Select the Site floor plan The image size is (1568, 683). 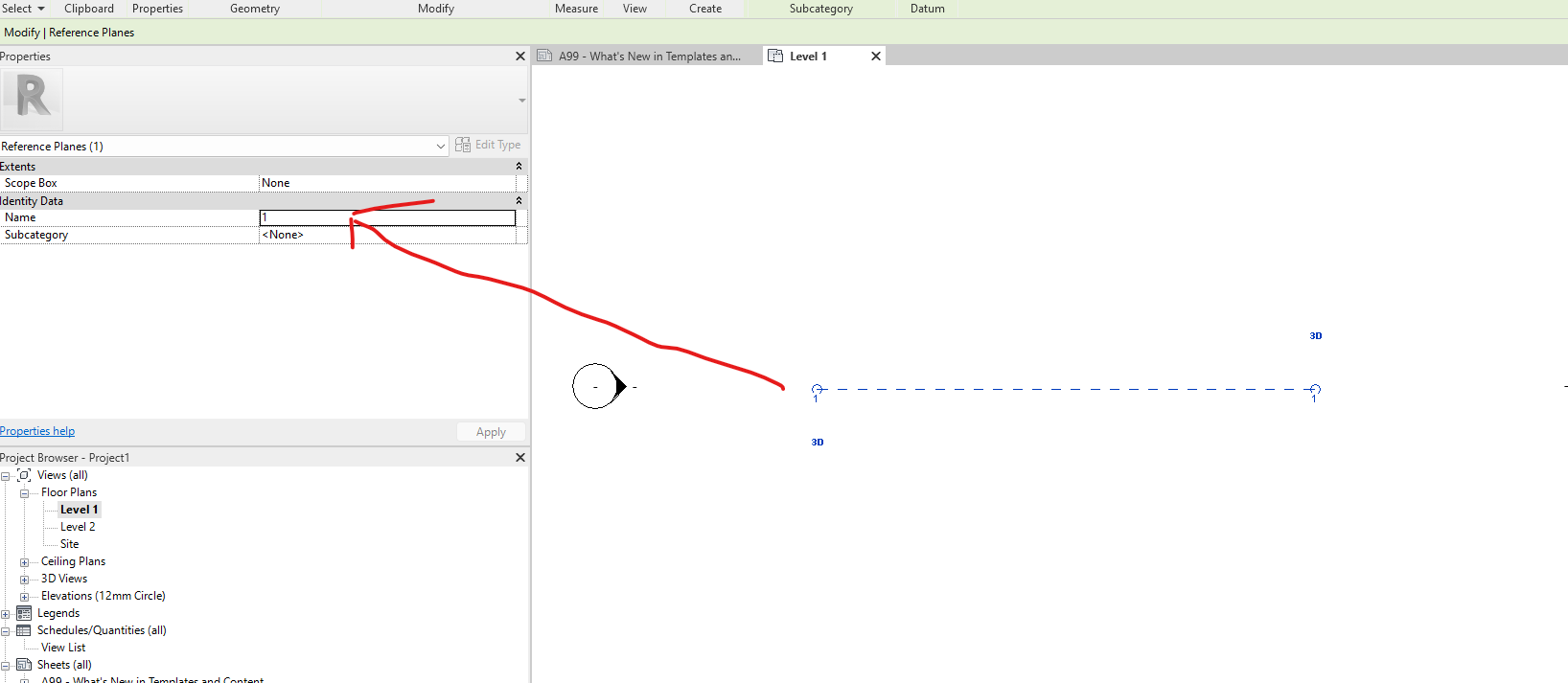(69, 544)
